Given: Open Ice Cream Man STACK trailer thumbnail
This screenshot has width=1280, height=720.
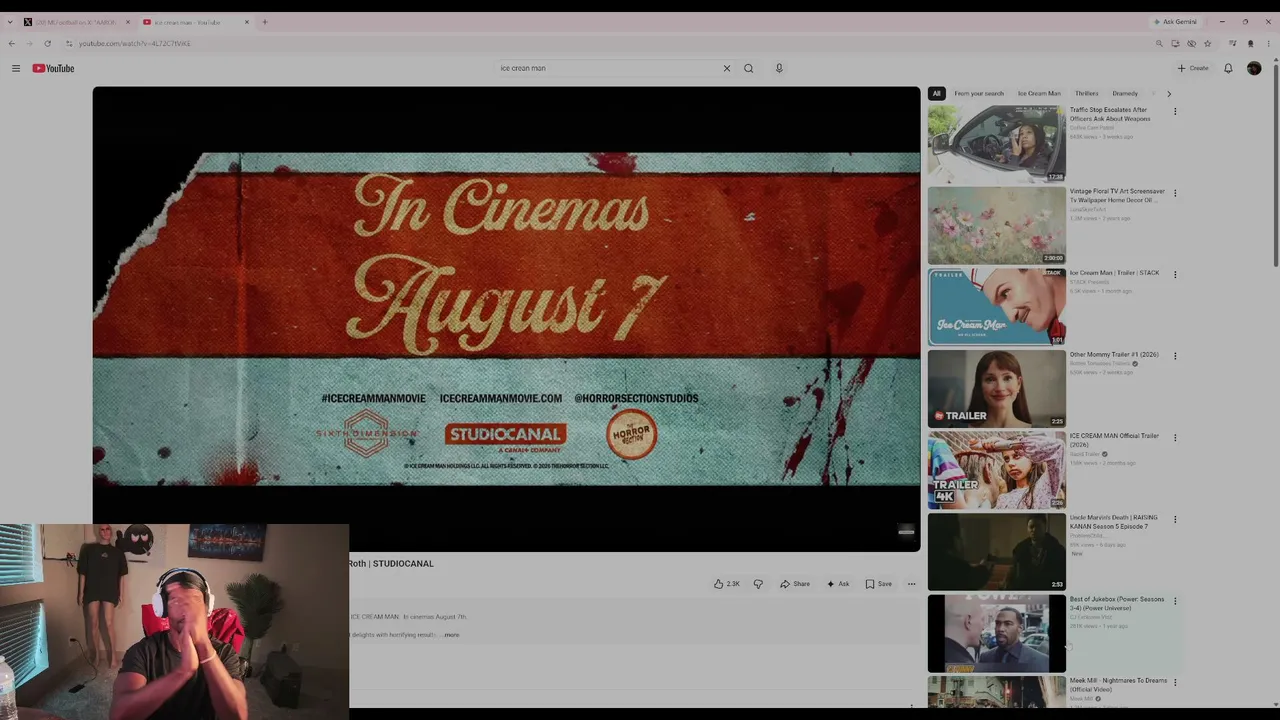Looking at the screenshot, I should click(996, 307).
